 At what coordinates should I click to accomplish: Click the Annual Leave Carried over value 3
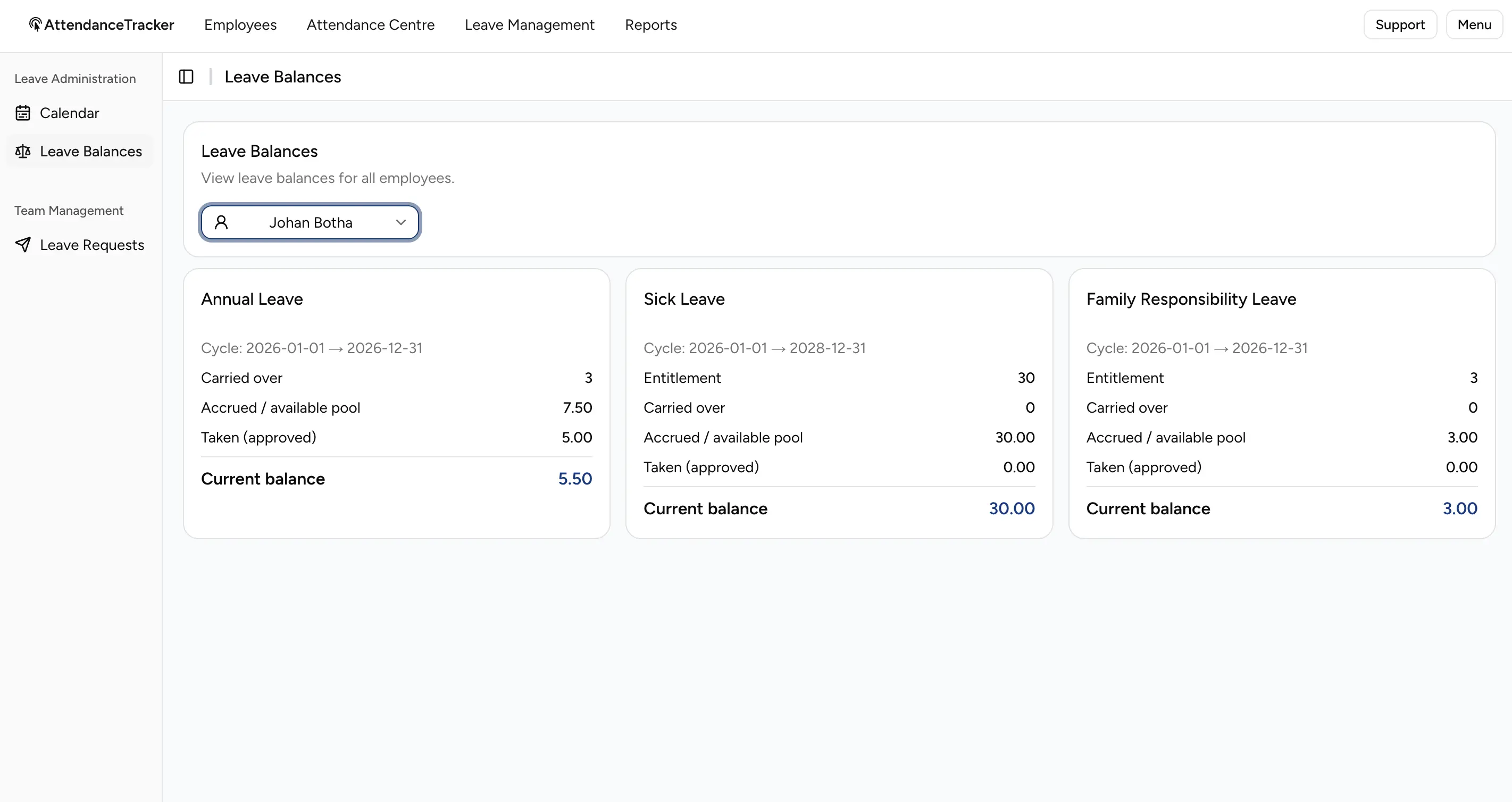588,378
